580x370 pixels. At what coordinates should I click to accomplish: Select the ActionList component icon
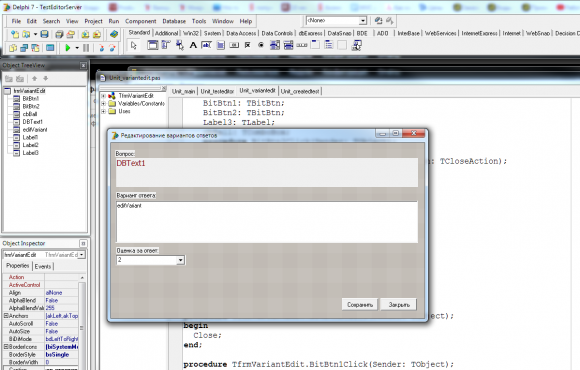[357, 45]
